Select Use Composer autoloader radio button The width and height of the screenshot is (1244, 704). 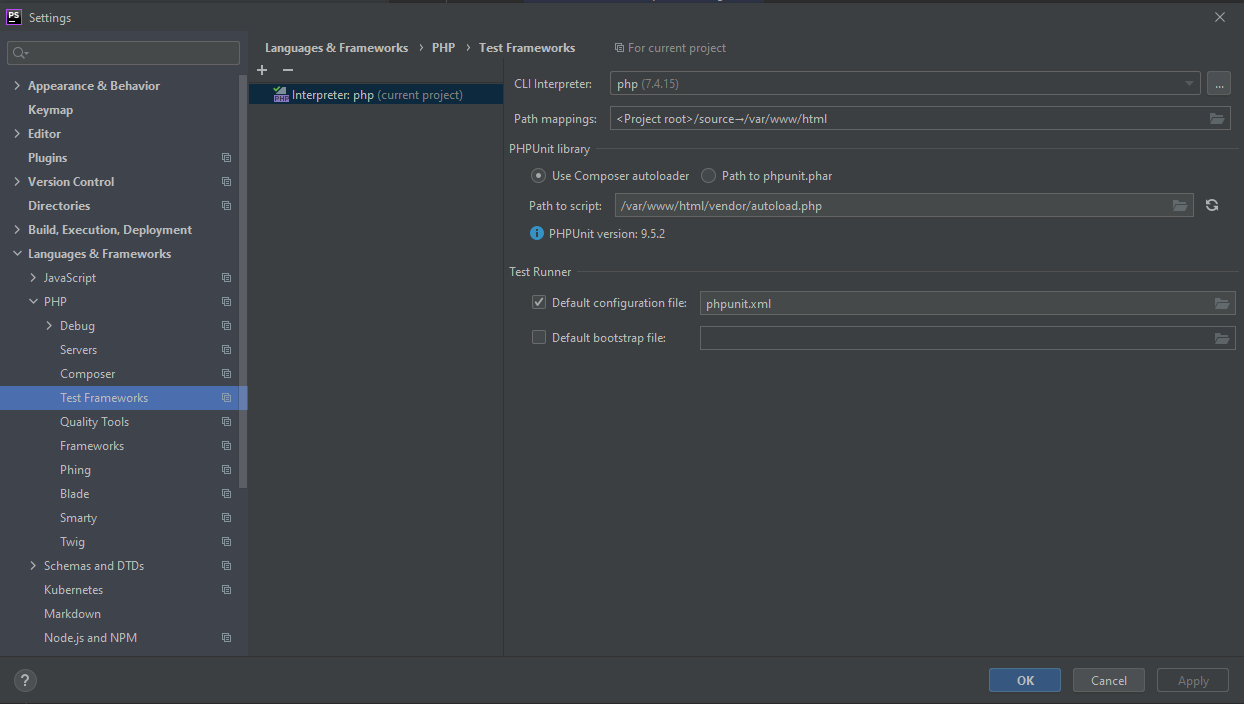click(538, 175)
